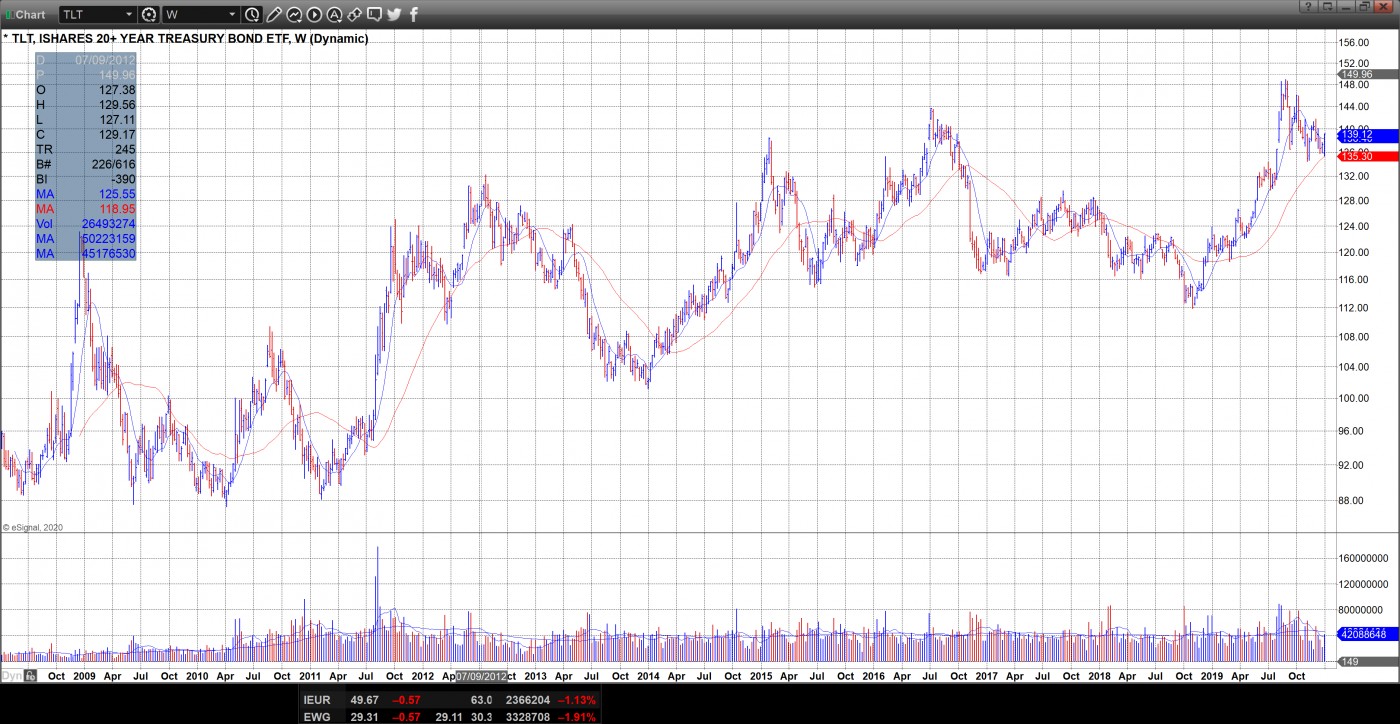Click the 2009 time axis label

pos(85,676)
